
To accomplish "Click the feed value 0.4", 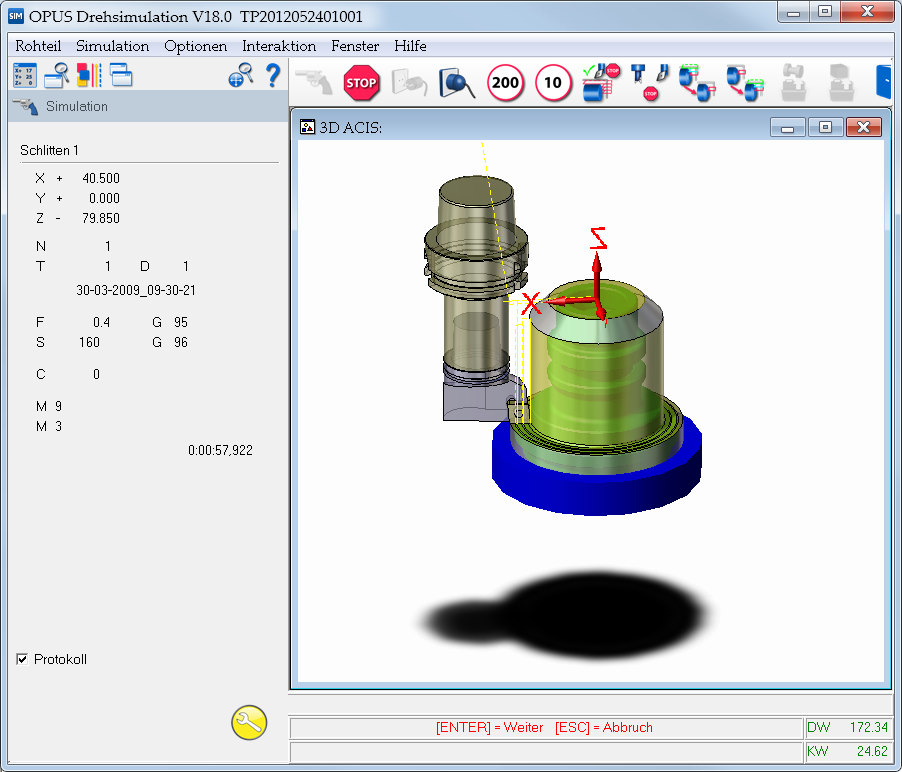I will 101,322.
